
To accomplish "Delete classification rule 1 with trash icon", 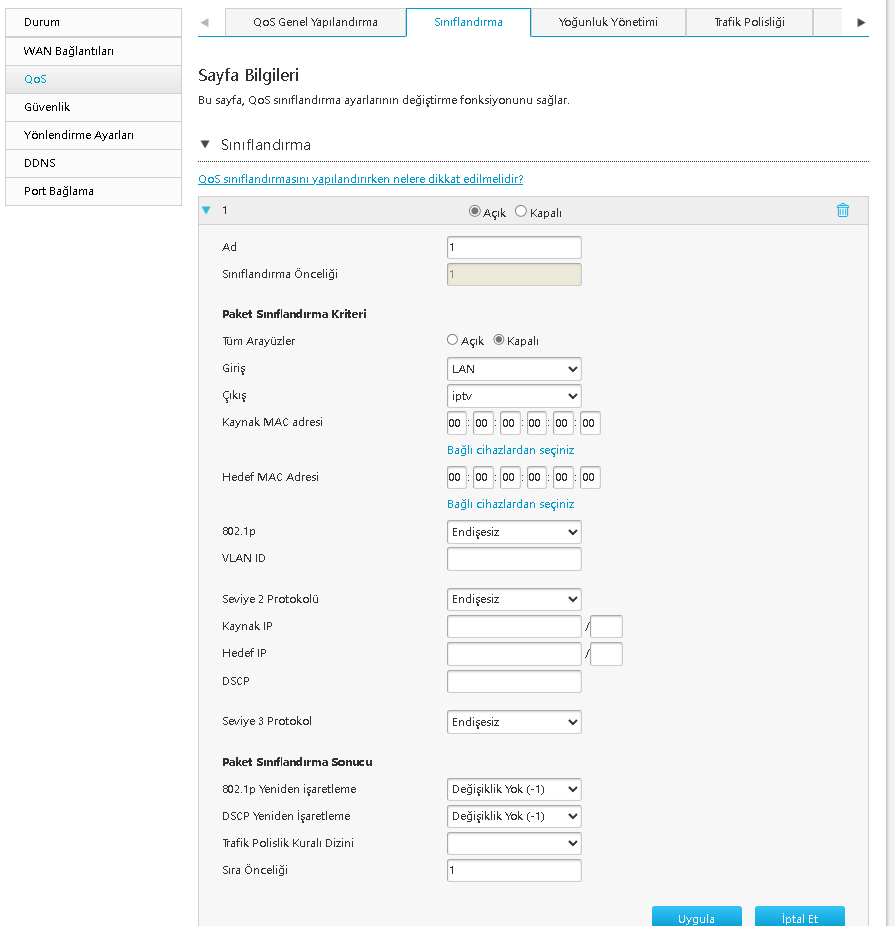I will pyautogui.click(x=843, y=211).
